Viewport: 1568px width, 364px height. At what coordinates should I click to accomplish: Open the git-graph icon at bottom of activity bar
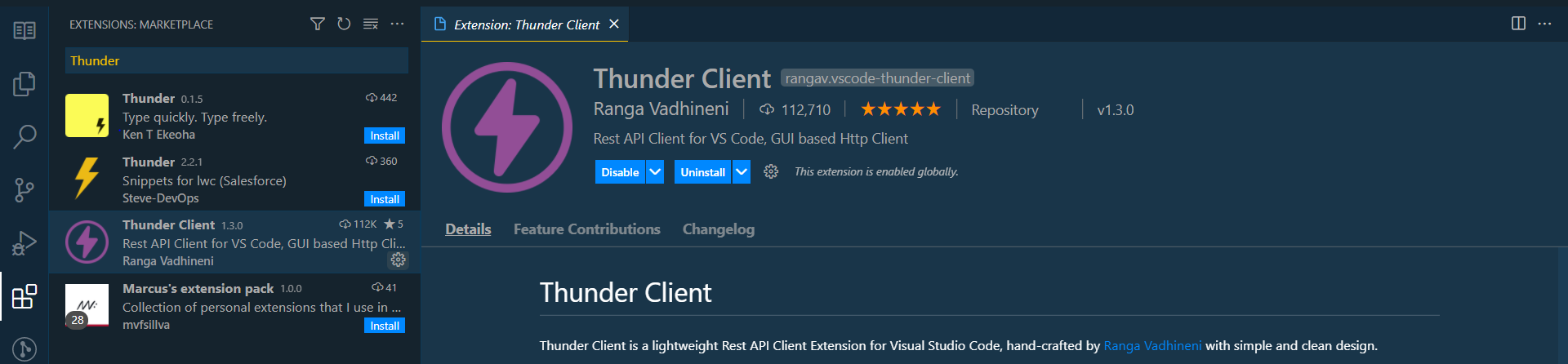pyautogui.click(x=24, y=349)
